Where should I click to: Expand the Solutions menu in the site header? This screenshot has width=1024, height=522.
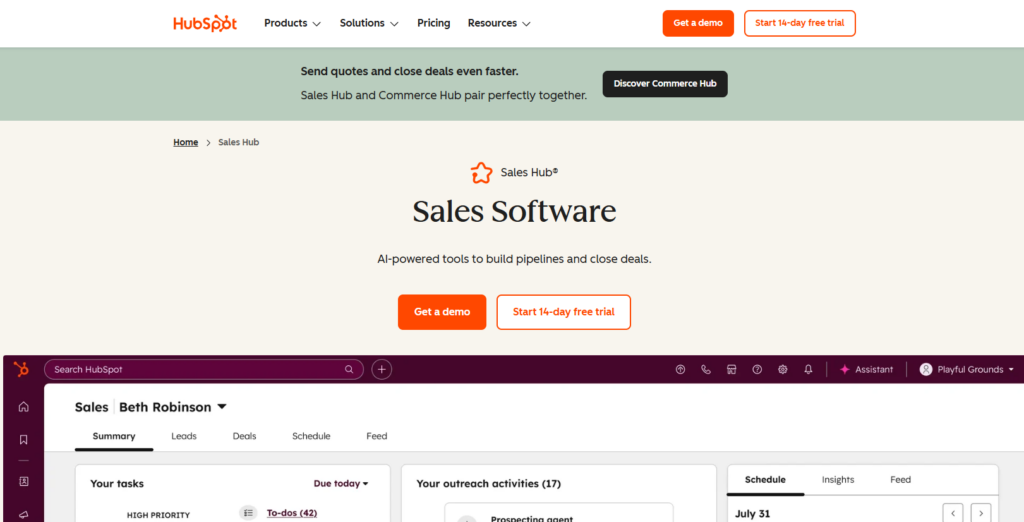click(369, 24)
